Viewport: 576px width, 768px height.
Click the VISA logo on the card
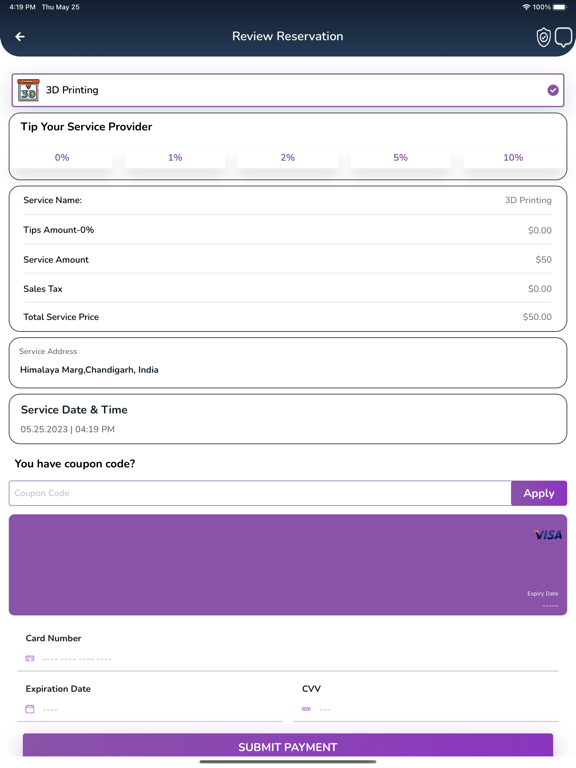coord(548,535)
